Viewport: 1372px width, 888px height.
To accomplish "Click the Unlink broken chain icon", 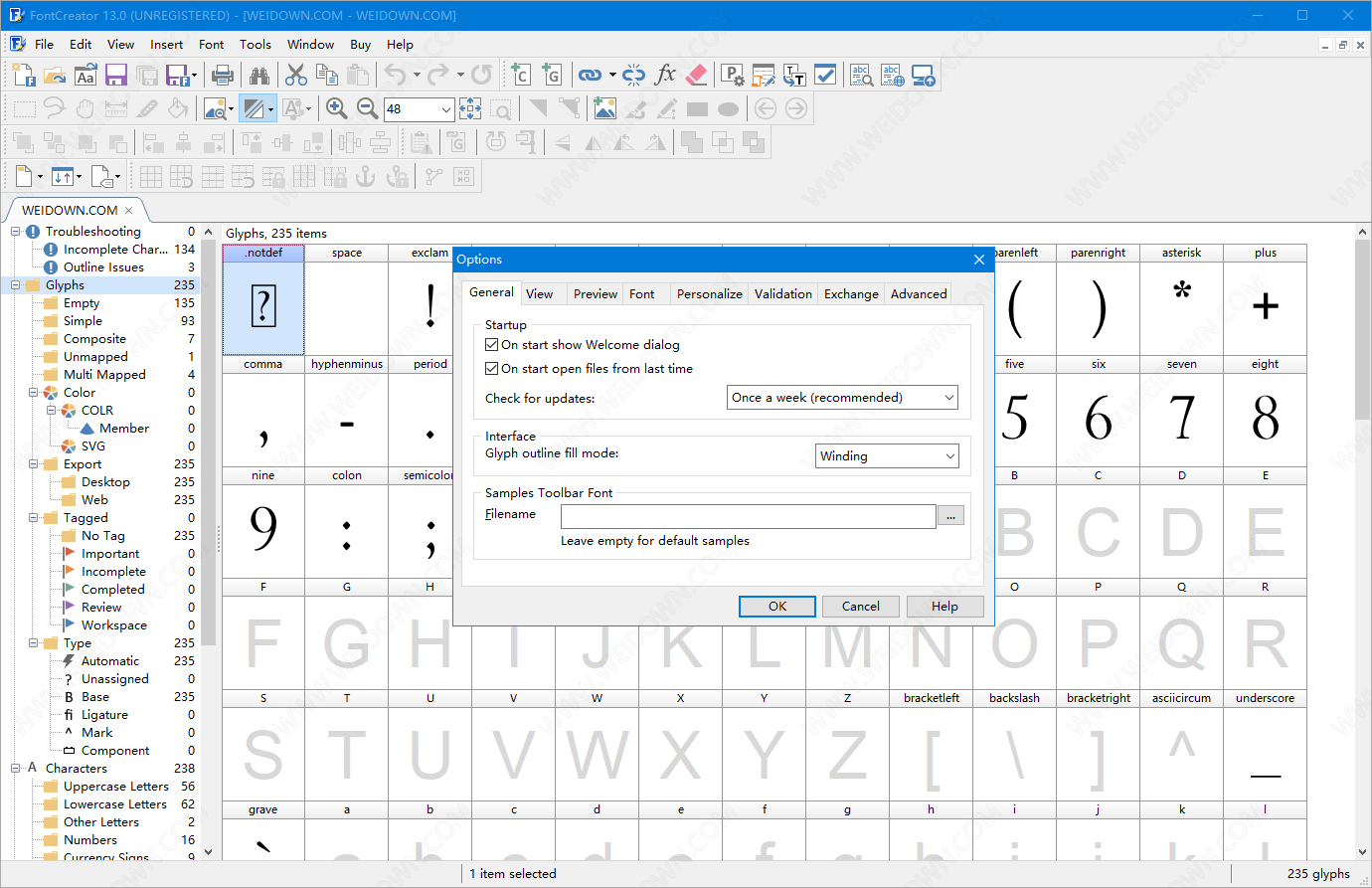I will pos(634,75).
